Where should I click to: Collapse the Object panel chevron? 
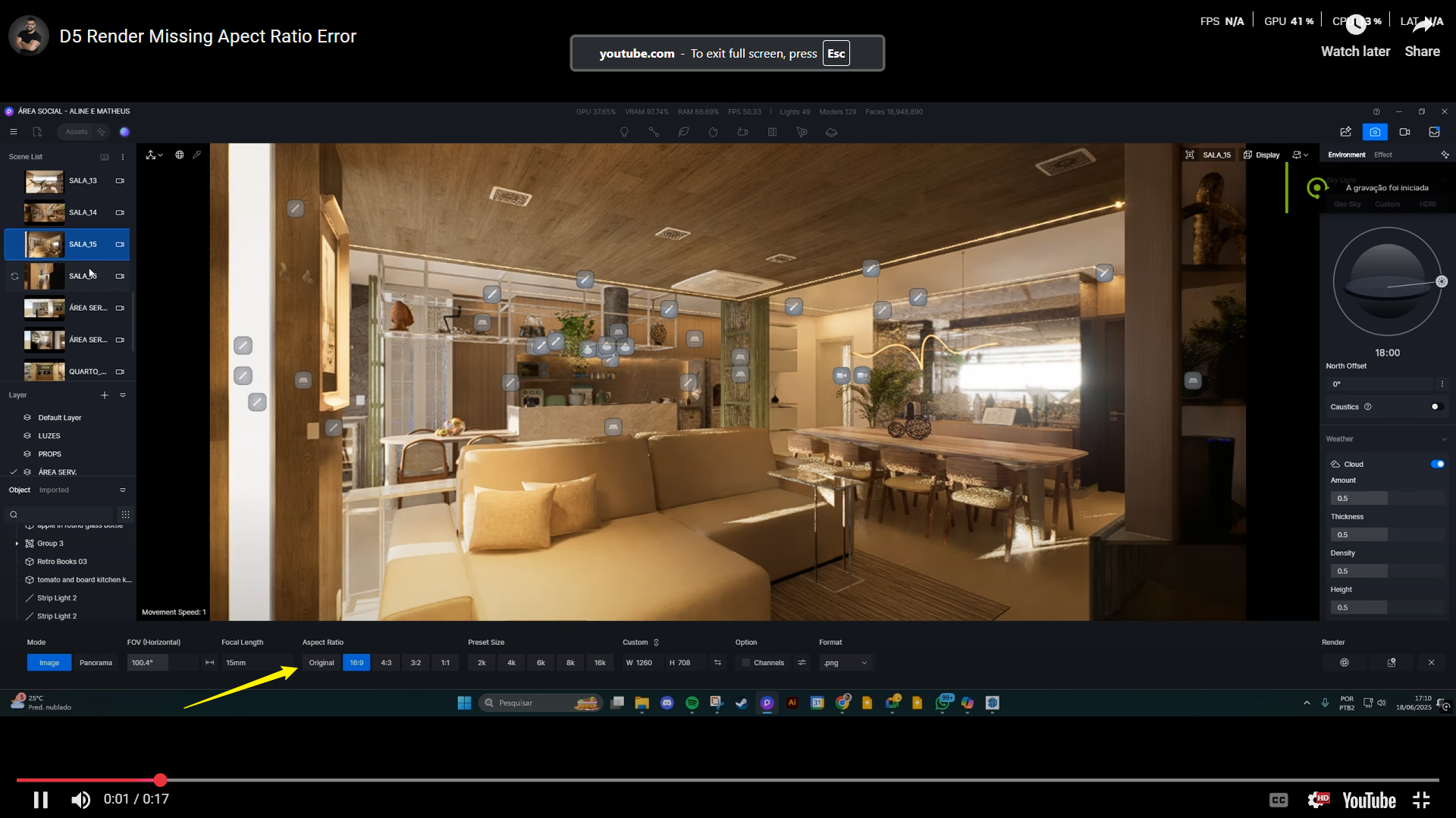123,490
